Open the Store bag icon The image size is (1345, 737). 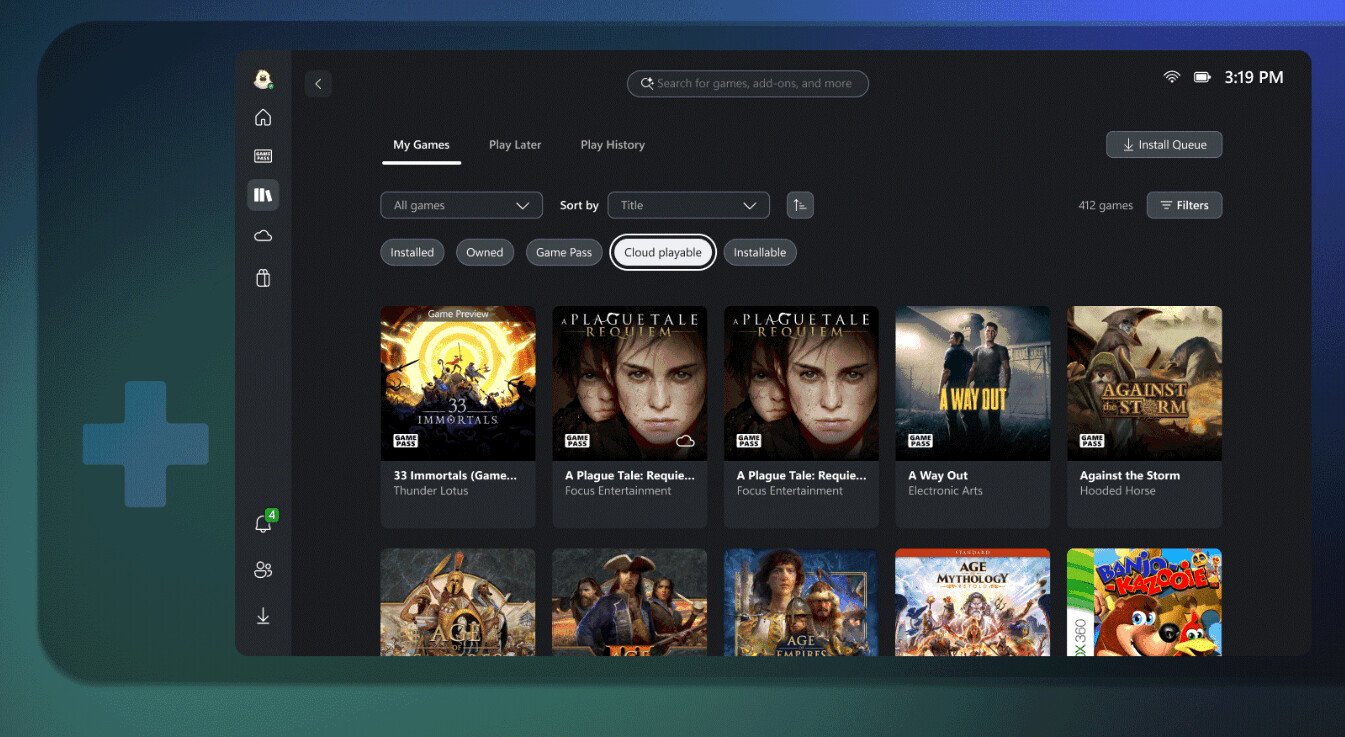[263, 278]
